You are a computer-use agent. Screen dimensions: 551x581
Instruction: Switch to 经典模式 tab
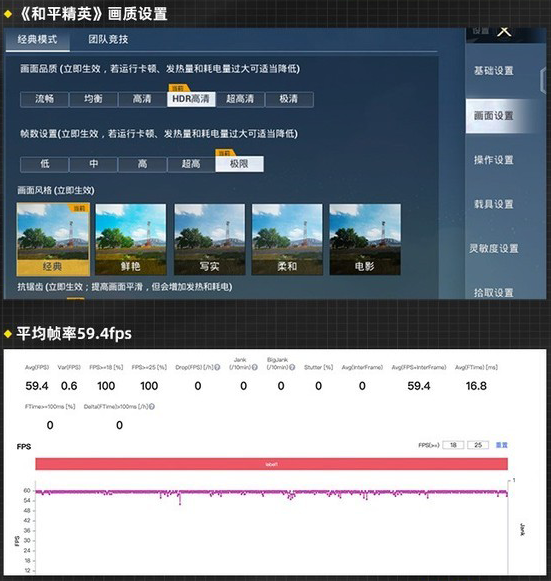[x=38, y=40]
